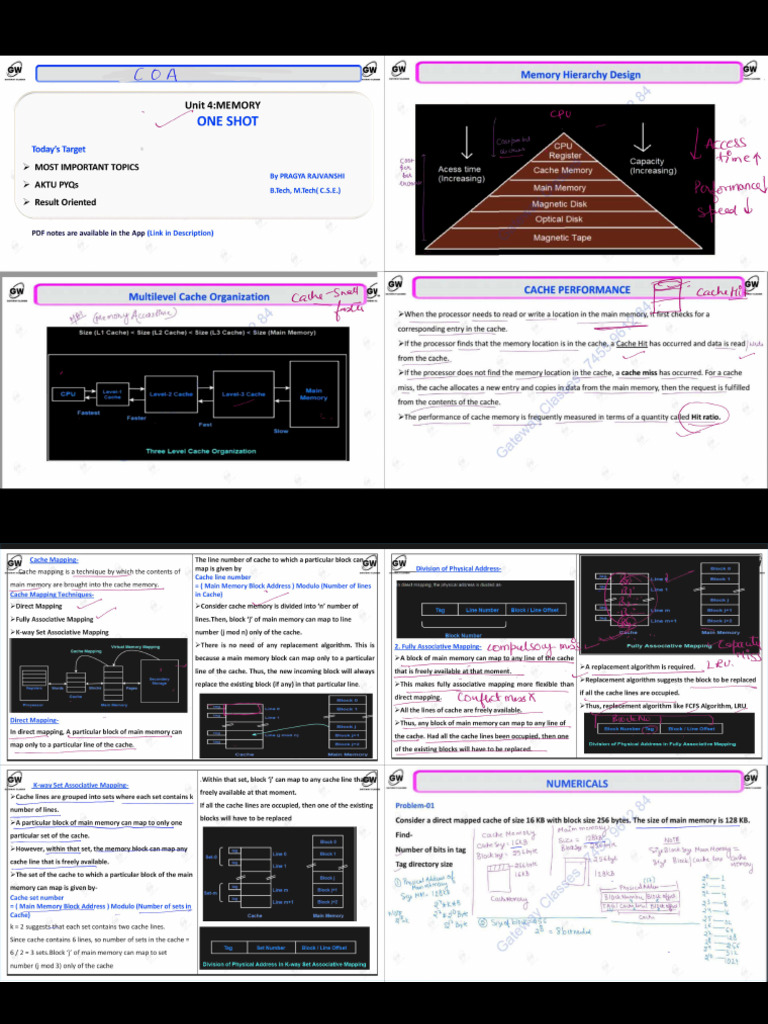Select the Level-2 Cache block in the diagram

(170, 394)
